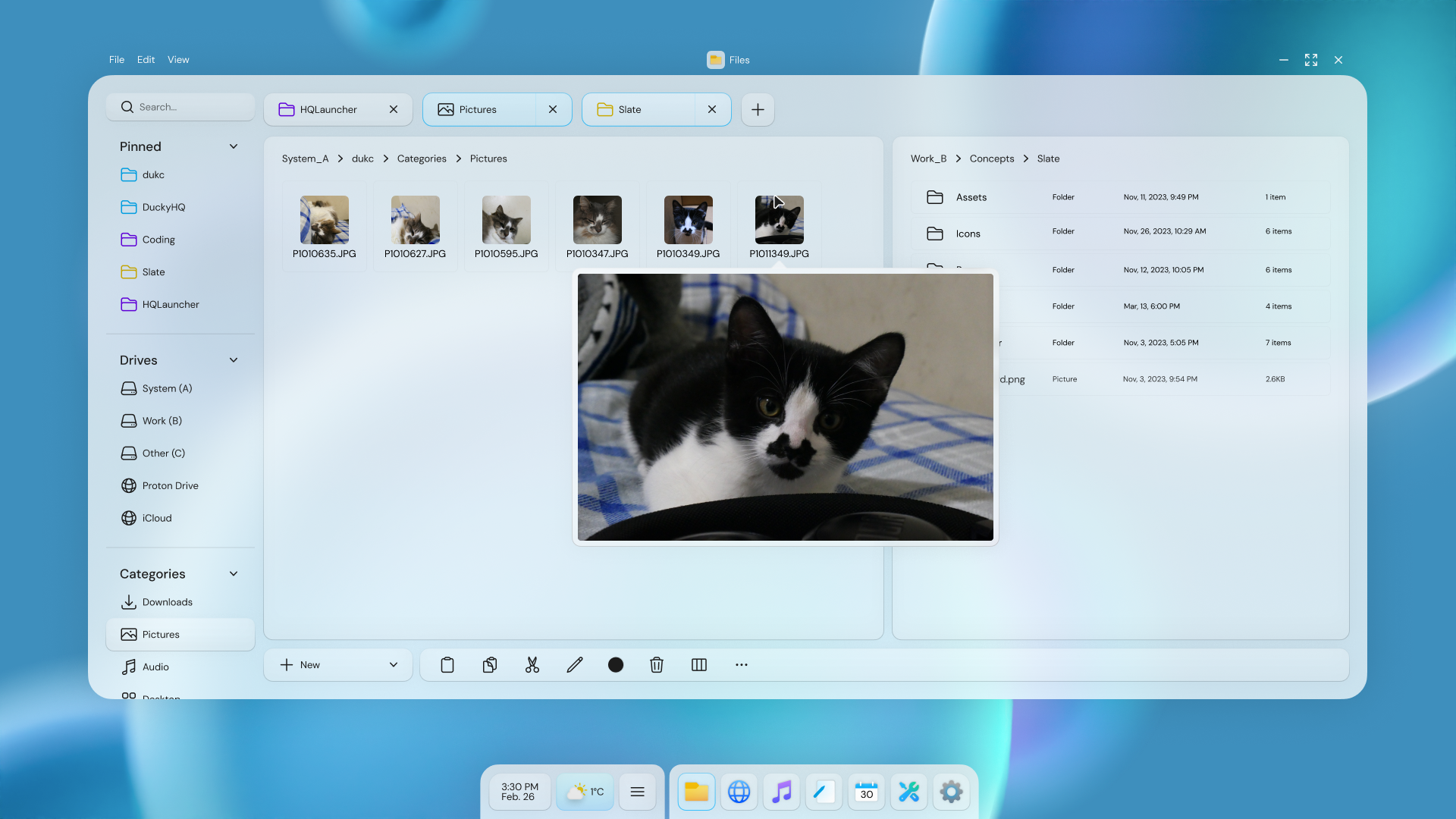1456x819 pixels.
Task: Collapse the Drives section chevron
Action: pyautogui.click(x=234, y=360)
